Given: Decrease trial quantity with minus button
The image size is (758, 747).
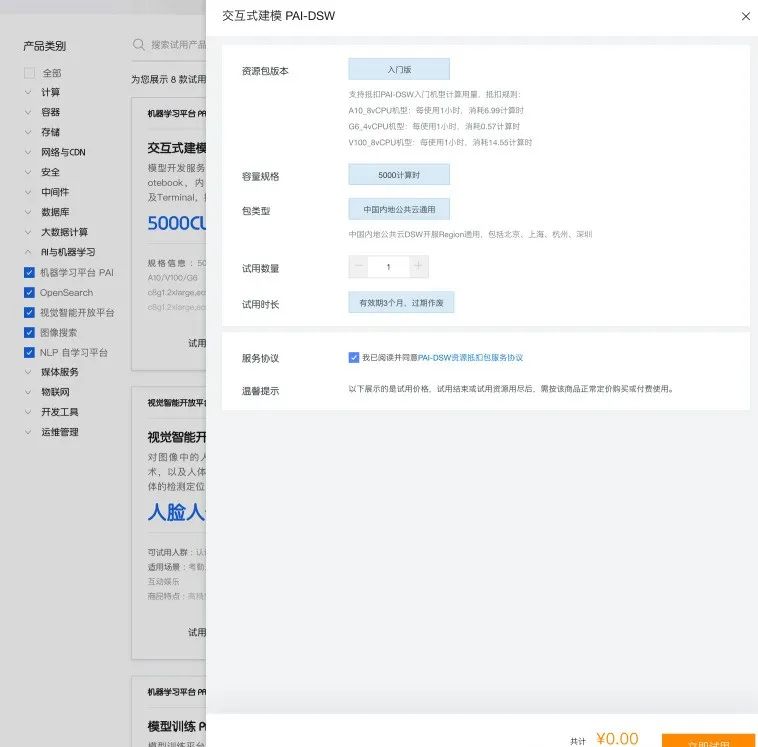Looking at the screenshot, I should (359, 266).
